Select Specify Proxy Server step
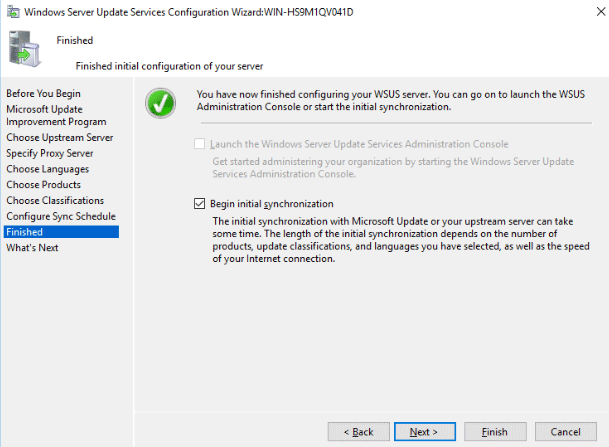 [50, 153]
